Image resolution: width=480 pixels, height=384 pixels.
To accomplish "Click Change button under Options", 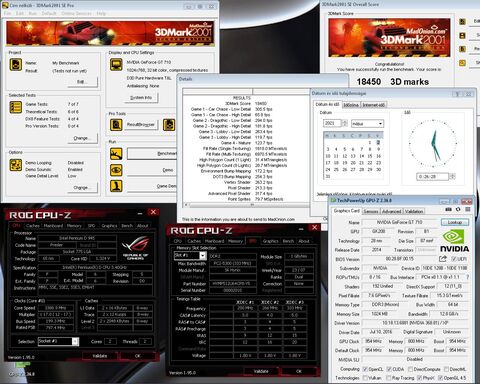I will (x=83, y=188).
